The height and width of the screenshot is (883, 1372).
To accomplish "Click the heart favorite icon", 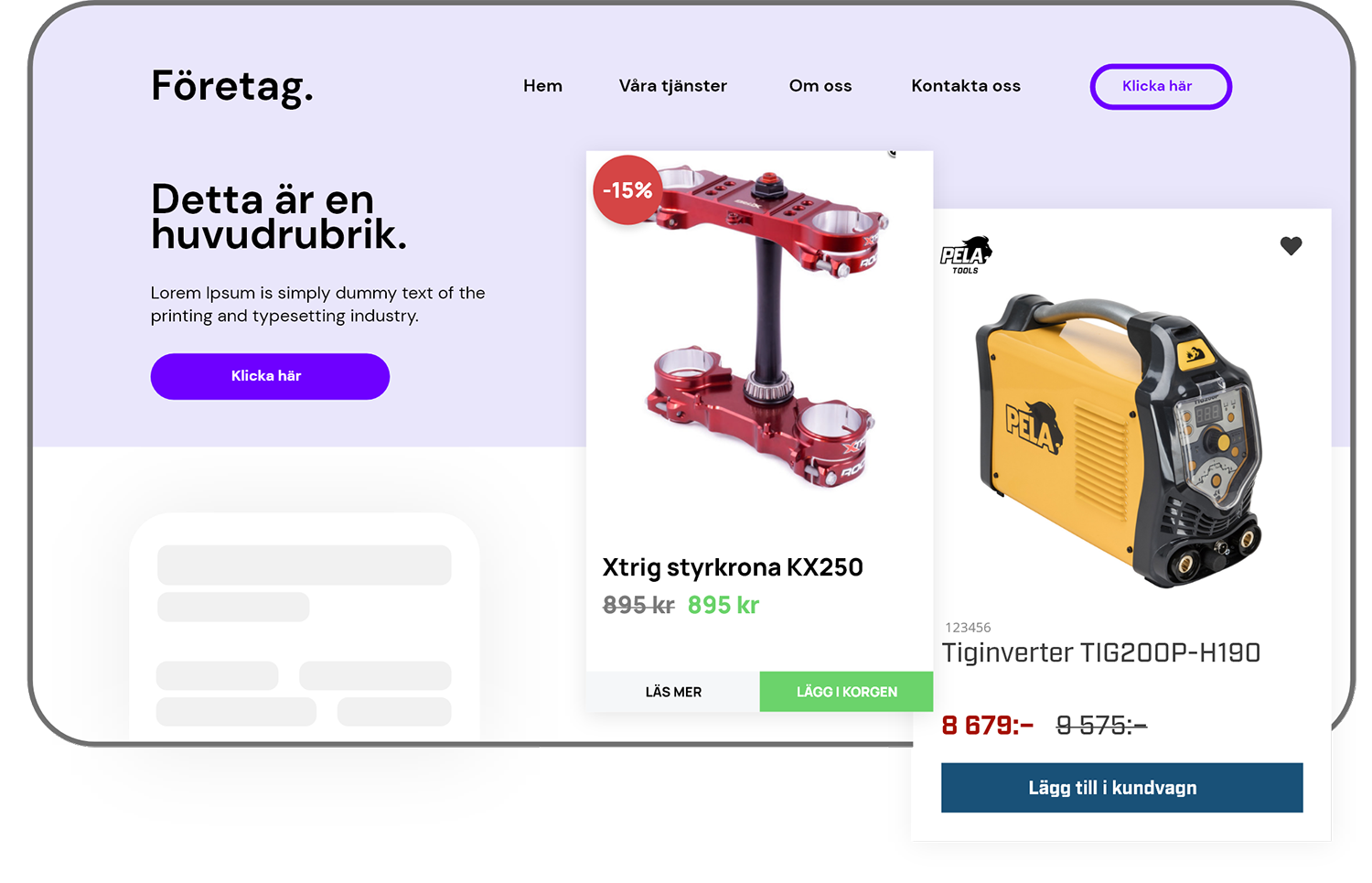I will coord(1291,245).
